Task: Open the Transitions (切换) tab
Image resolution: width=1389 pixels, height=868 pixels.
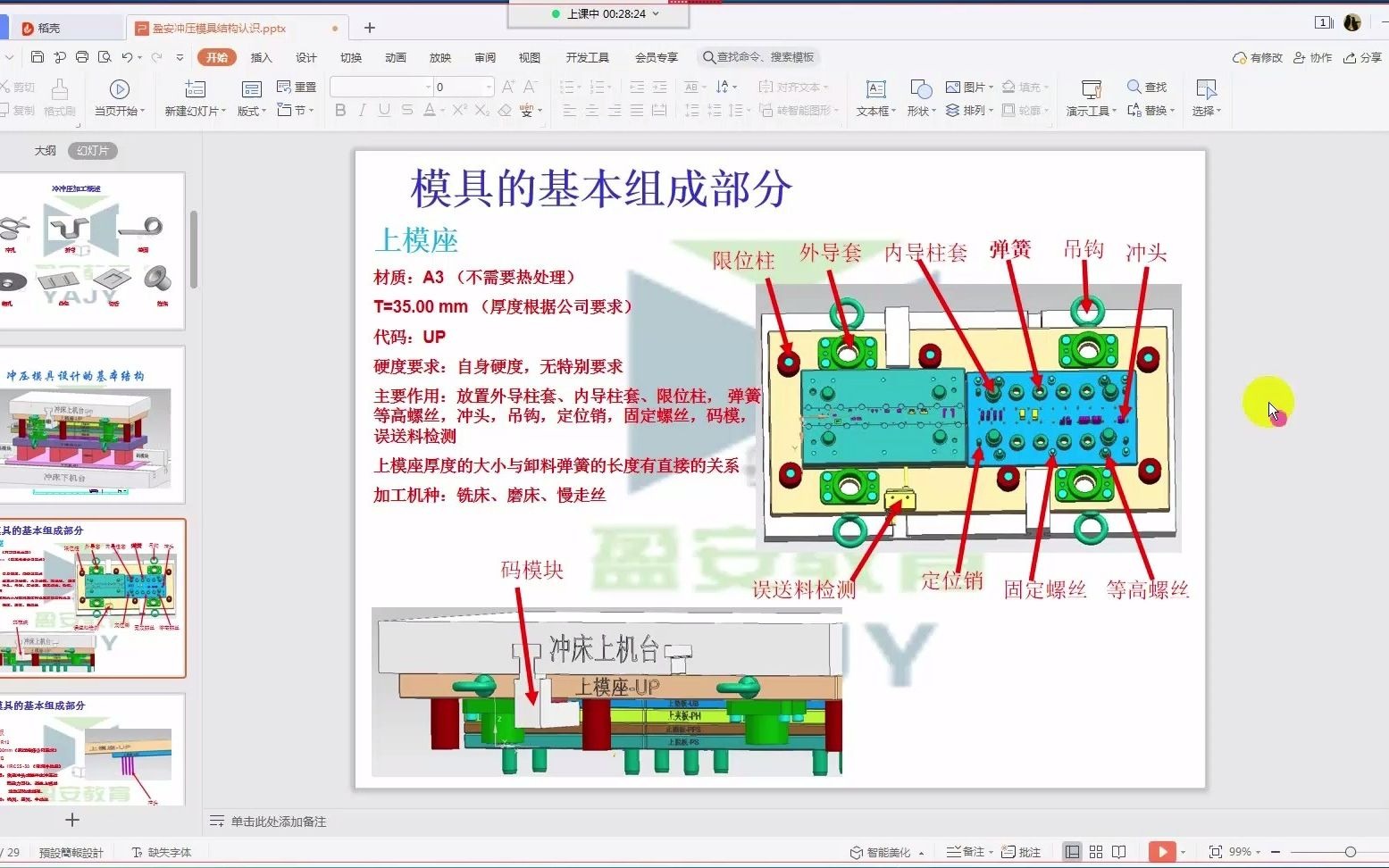Action: [350, 57]
